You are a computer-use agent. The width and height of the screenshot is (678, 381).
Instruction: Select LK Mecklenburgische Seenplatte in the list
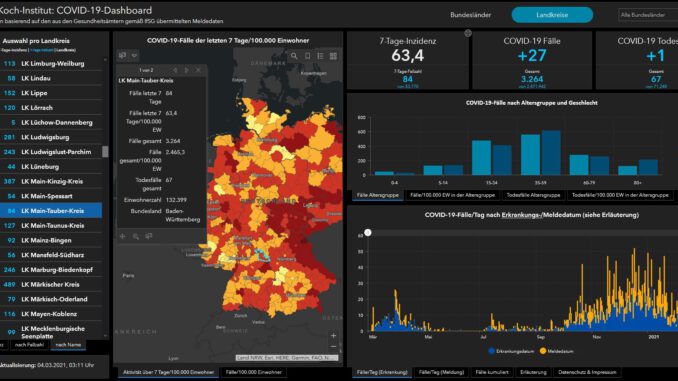51,332
